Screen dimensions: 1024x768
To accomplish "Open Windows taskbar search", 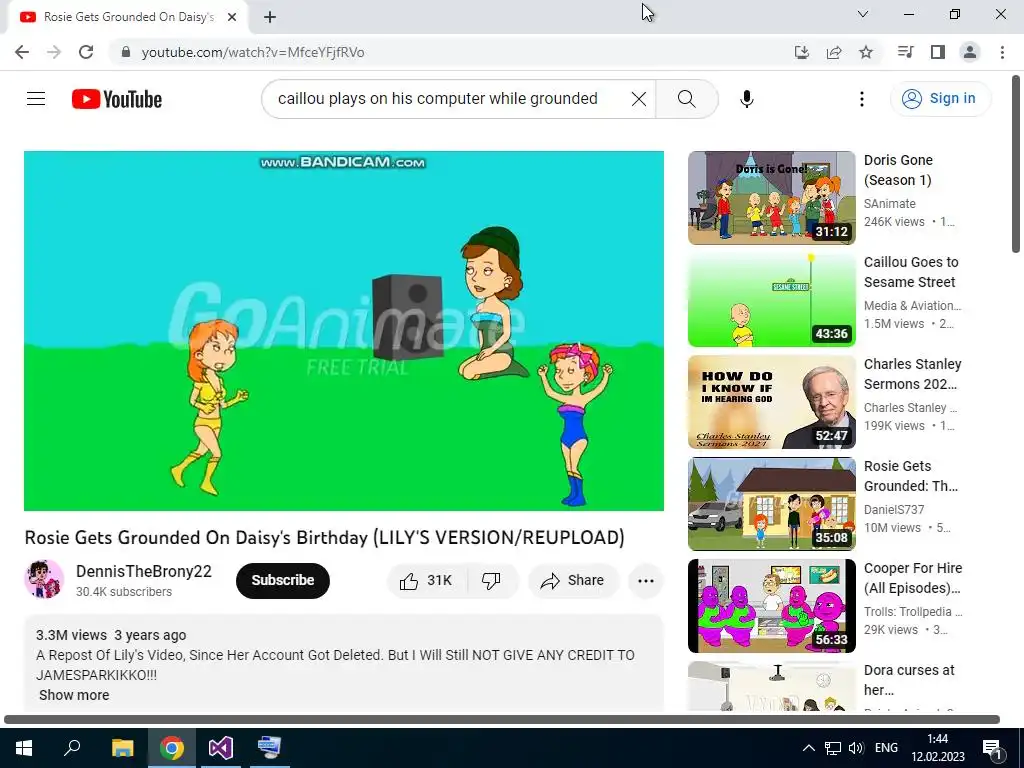I will [72, 748].
